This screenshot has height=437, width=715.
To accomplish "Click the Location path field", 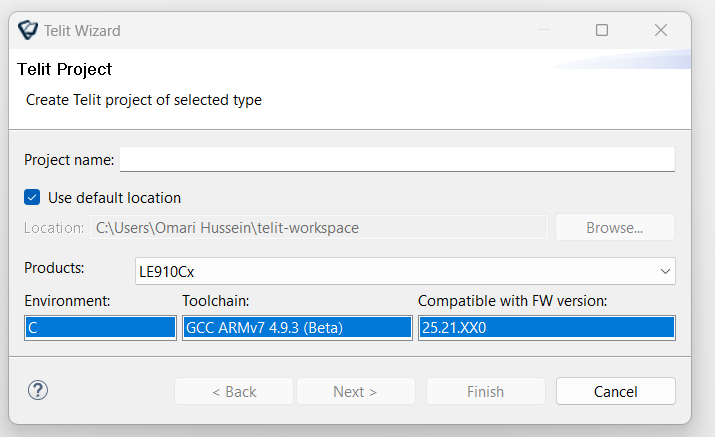I will tap(319, 227).
